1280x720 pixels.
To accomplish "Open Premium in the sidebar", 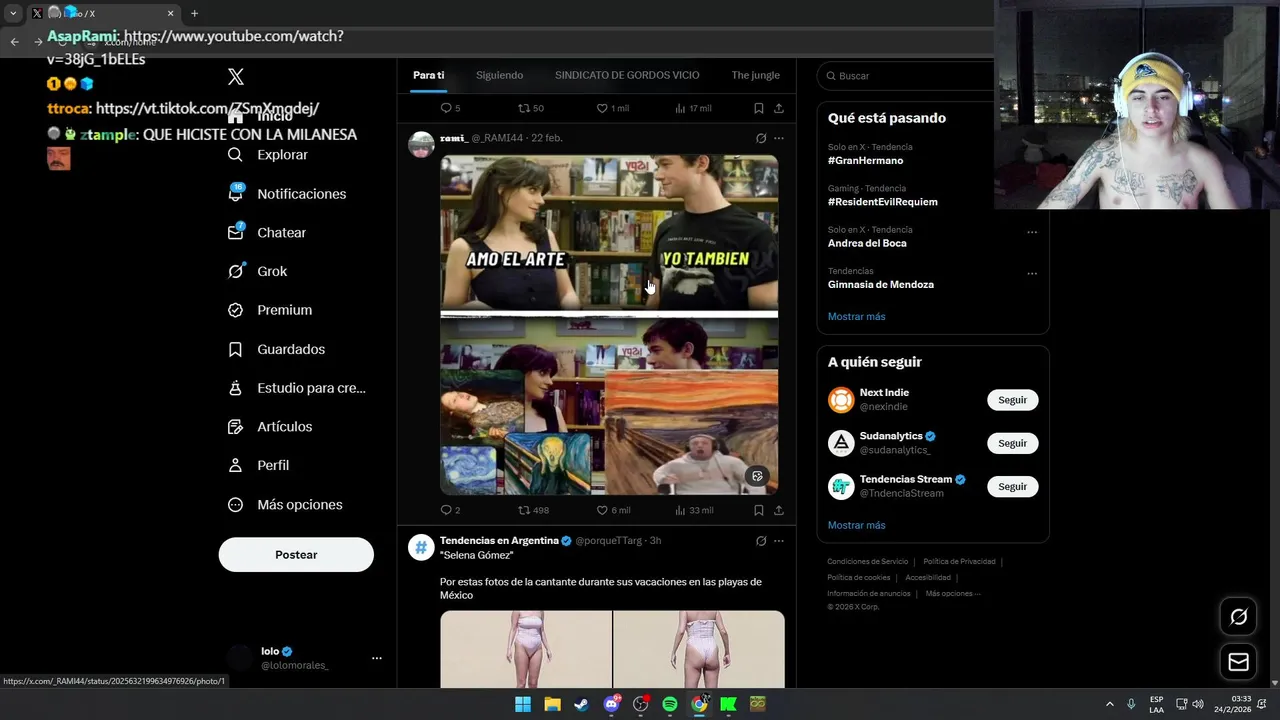I will [x=270, y=310].
